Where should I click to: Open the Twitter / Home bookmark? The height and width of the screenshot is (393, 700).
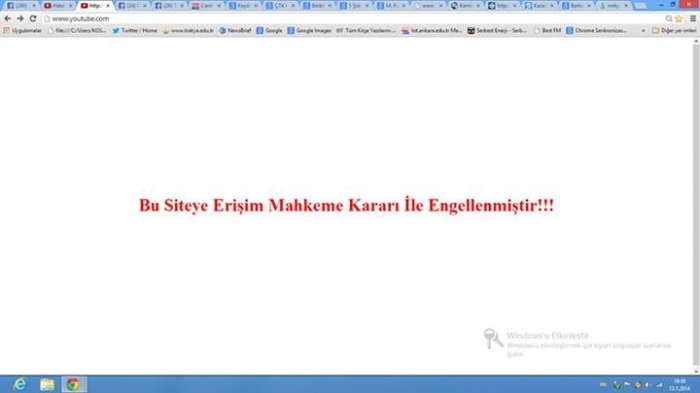[x=134, y=31]
